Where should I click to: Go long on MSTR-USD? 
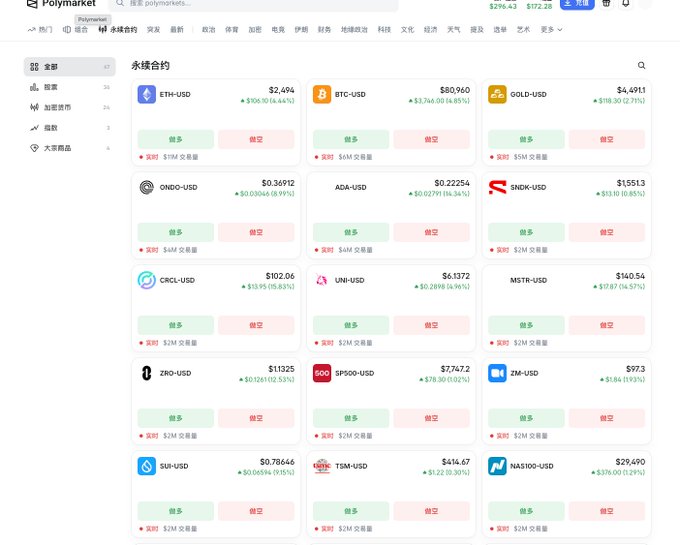(x=526, y=325)
